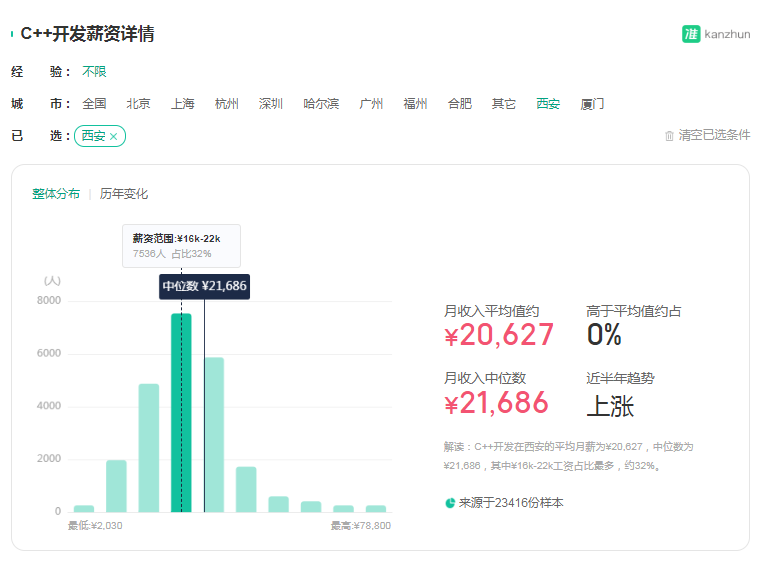
Task: Switch to the 历年变化 tab
Action: (124, 194)
